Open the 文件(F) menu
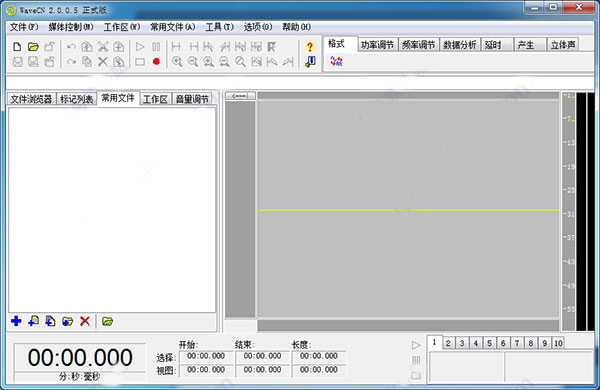The height and width of the screenshot is (390, 600). point(24,27)
